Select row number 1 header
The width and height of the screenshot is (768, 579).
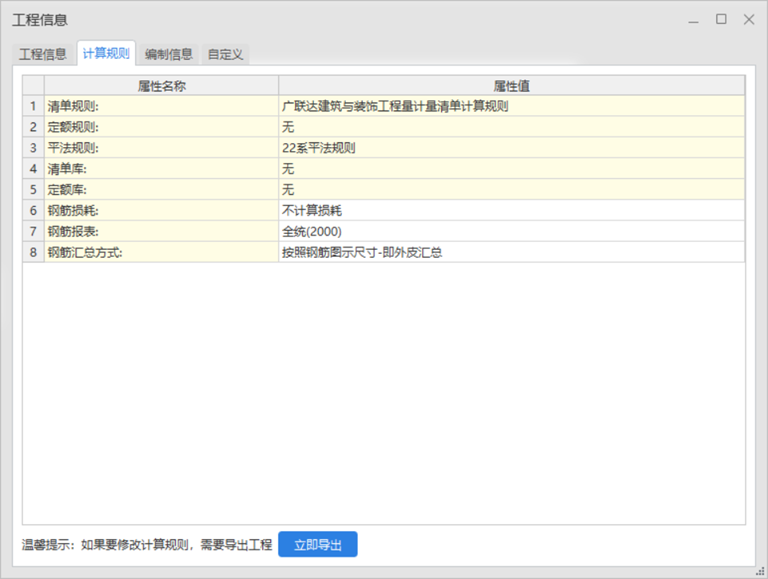[33, 106]
